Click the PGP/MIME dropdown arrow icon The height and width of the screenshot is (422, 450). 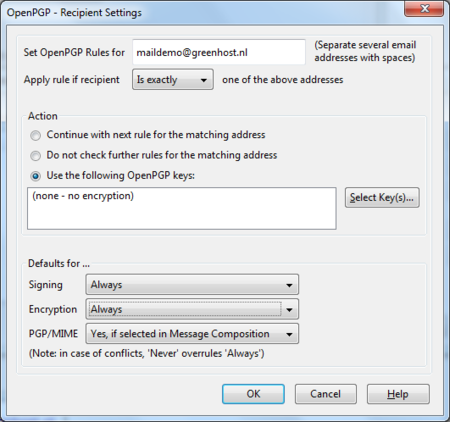click(x=289, y=334)
